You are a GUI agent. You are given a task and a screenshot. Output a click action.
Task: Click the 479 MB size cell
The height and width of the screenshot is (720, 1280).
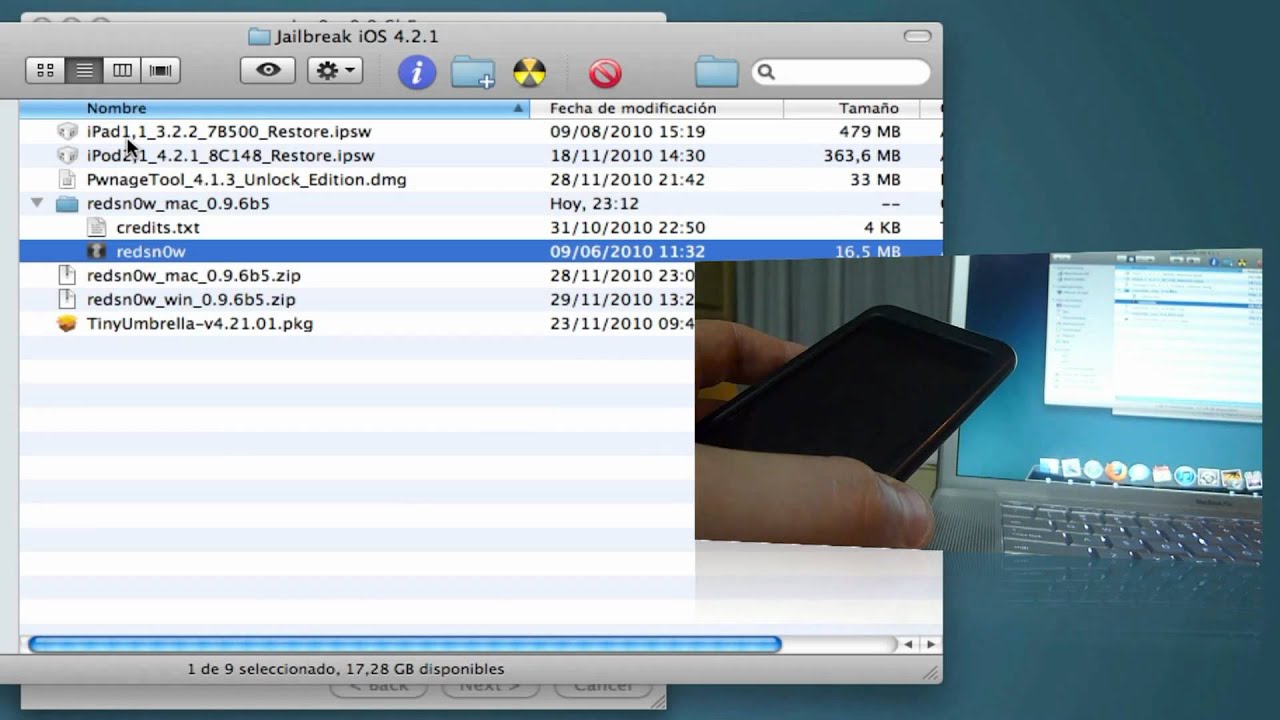point(869,131)
